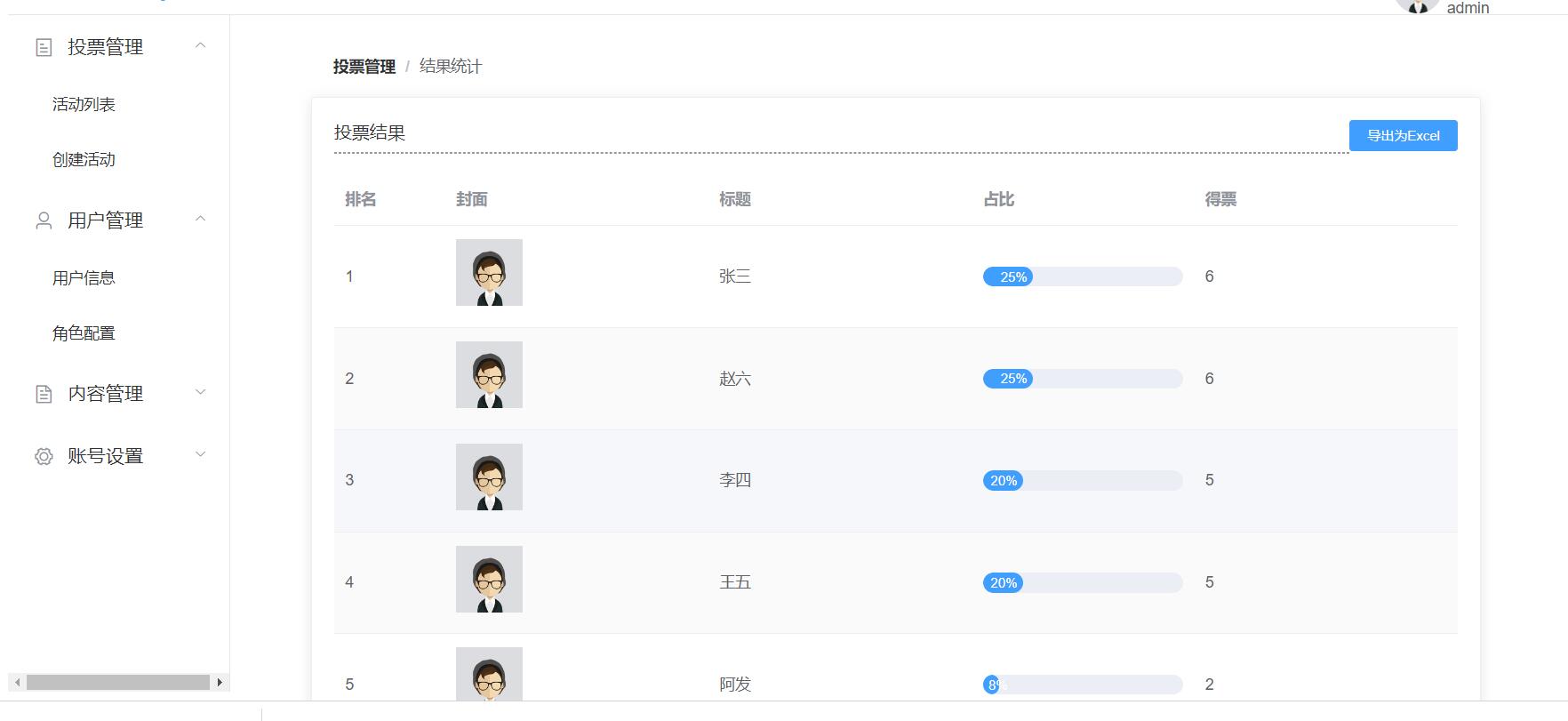Collapse the 投票管理 menu chevron
This screenshot has height=721, width=1568.
click(201, 45)
